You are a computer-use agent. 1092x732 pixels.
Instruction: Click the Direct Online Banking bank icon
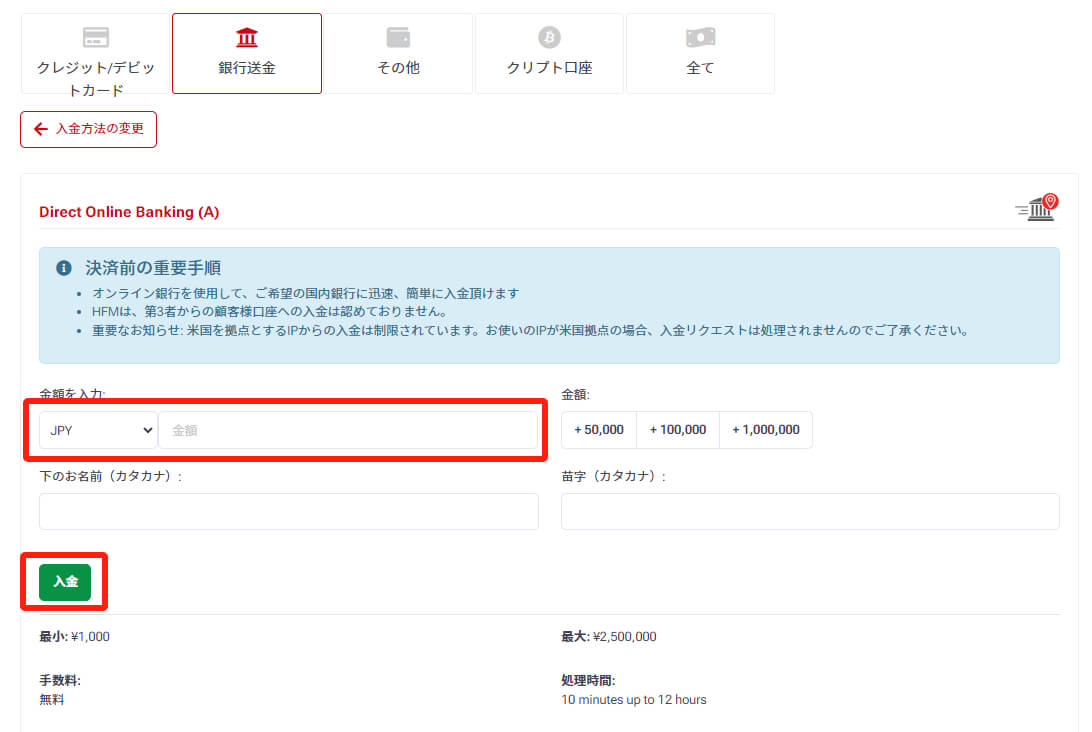[1037, 208]
